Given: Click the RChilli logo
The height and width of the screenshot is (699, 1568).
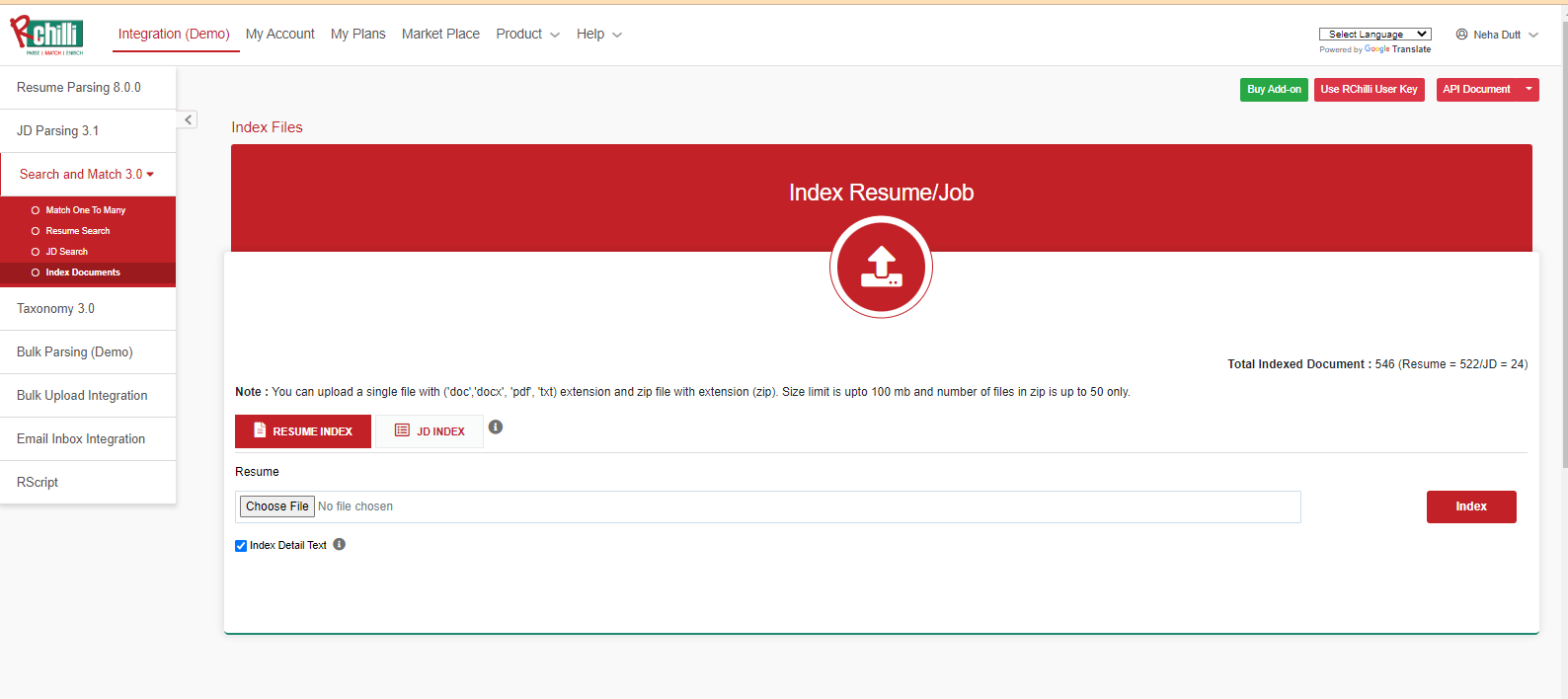Looking at the screenshot, I should click(x=46, y=36).
